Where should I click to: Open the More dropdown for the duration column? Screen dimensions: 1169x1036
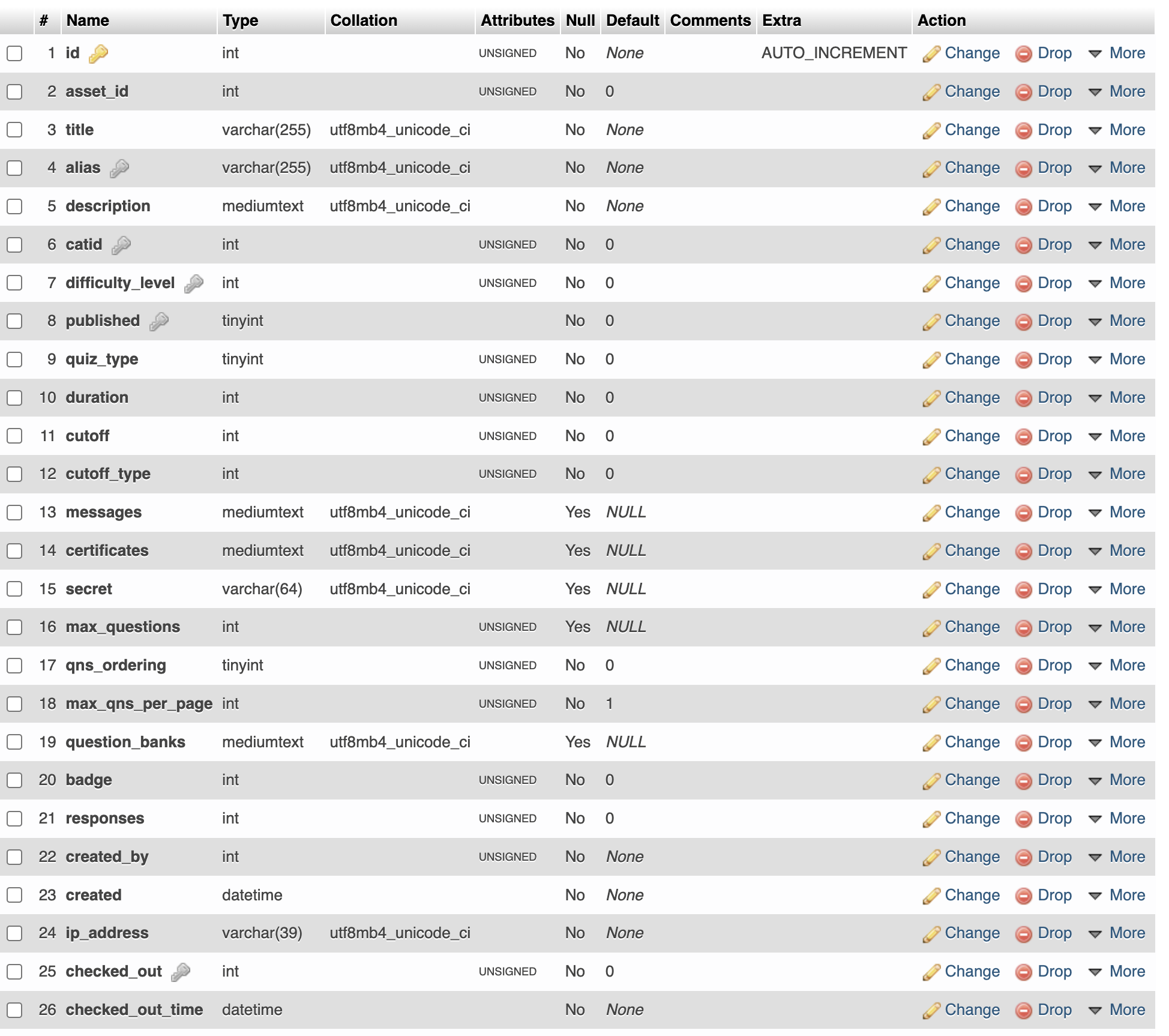pyautogui.click(x=1117, y=398)
